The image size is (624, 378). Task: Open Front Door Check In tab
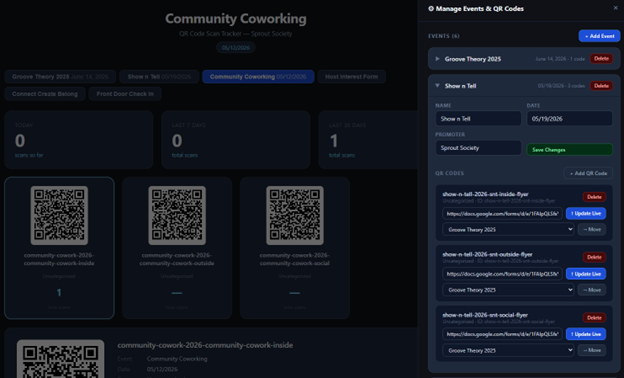125,94
